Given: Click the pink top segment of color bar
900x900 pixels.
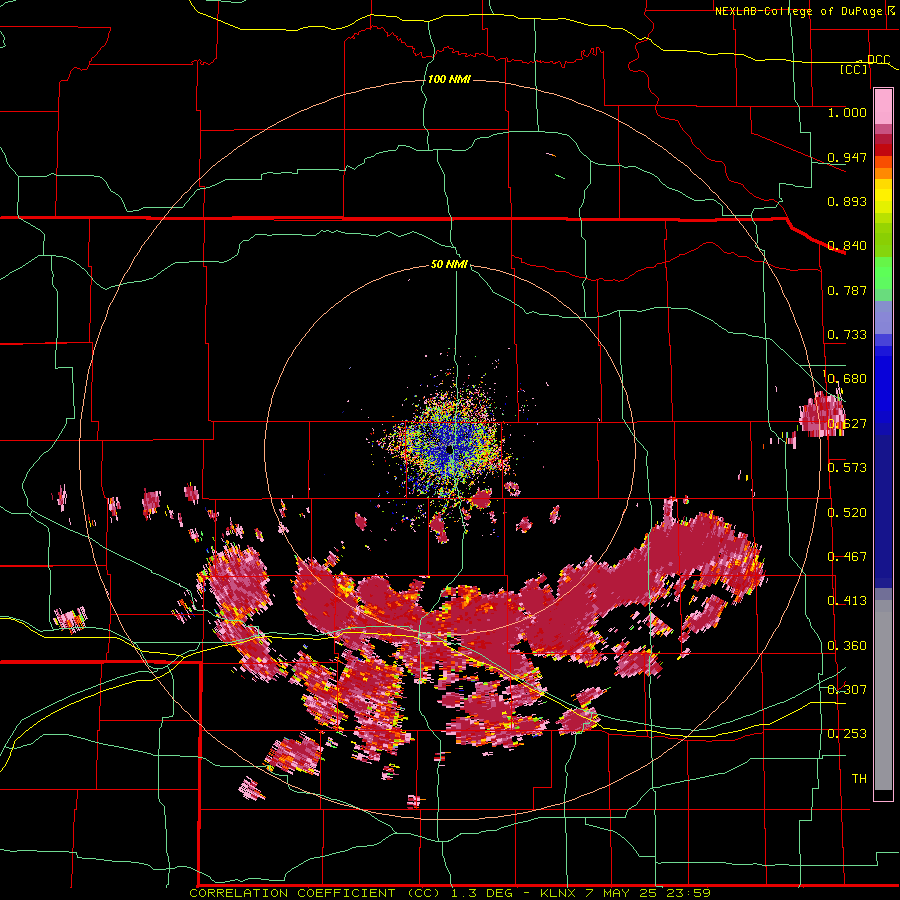Looking at the screenshot, I should [x=883, y=106].
